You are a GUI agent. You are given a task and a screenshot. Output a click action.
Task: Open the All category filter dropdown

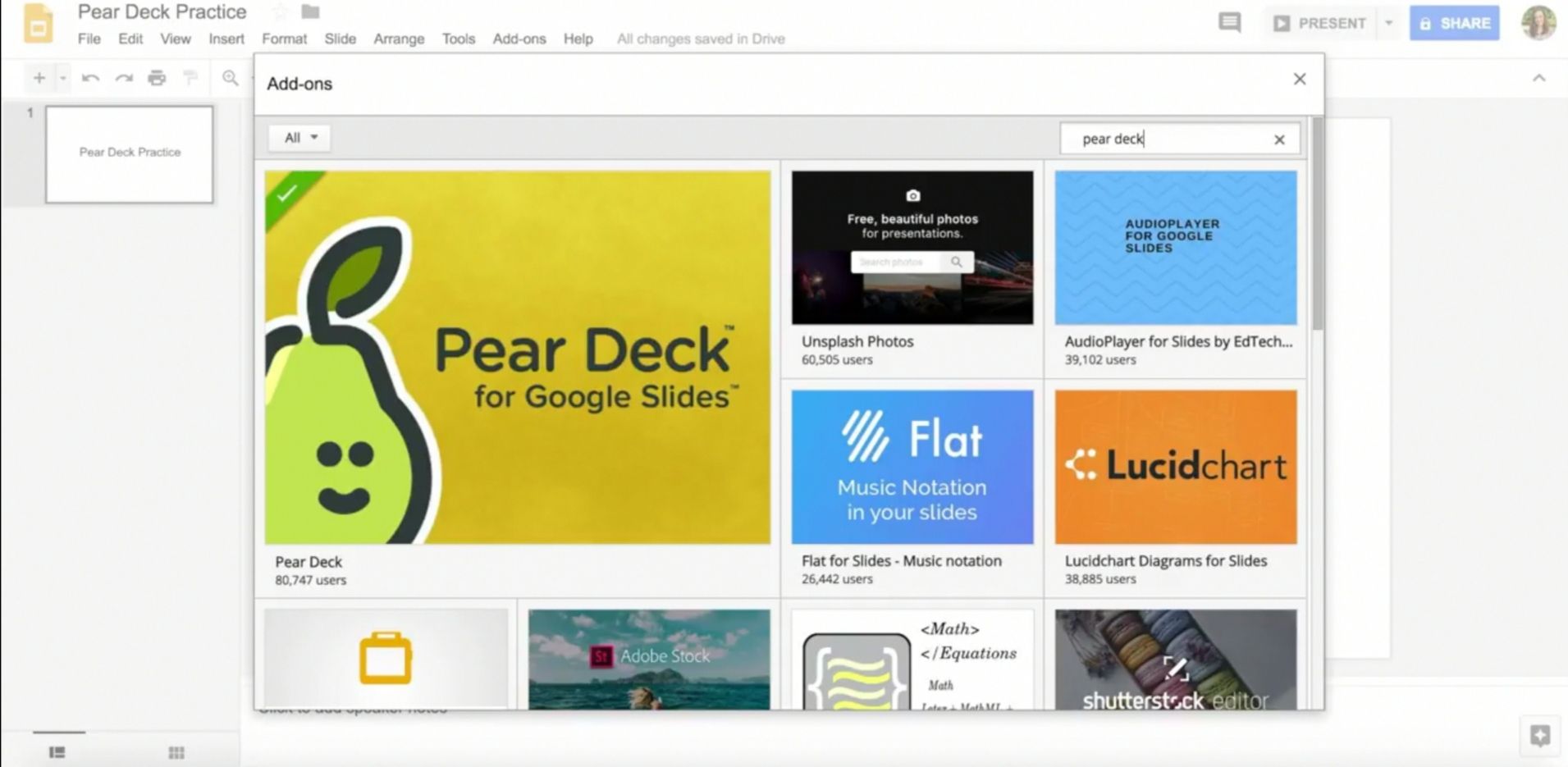click(299, 138)
